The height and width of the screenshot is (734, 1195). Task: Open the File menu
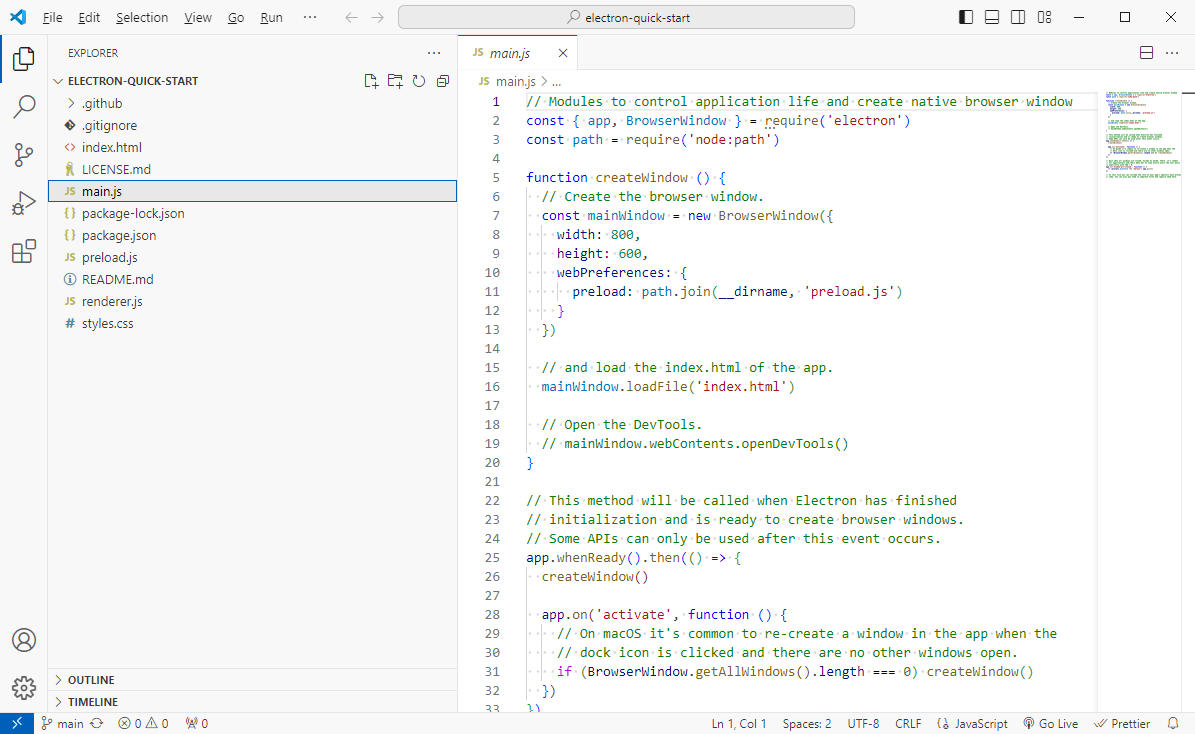click(x=53, y=17)
